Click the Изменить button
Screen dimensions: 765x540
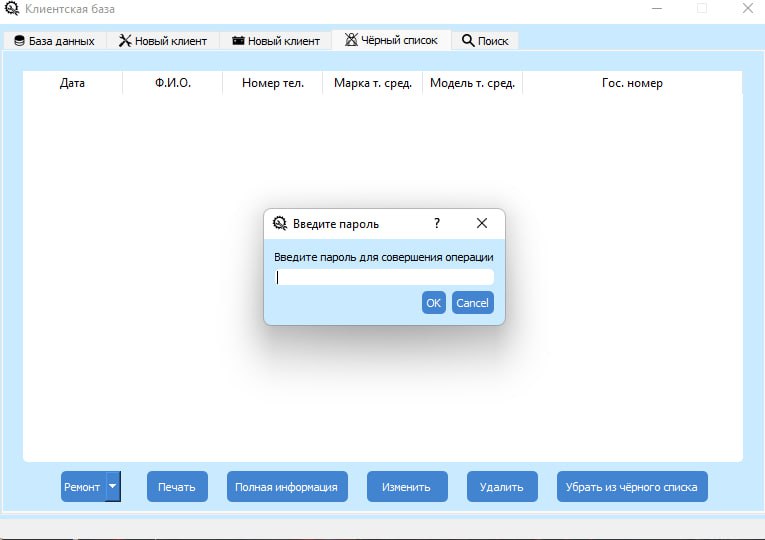click(x=407, y=486)
